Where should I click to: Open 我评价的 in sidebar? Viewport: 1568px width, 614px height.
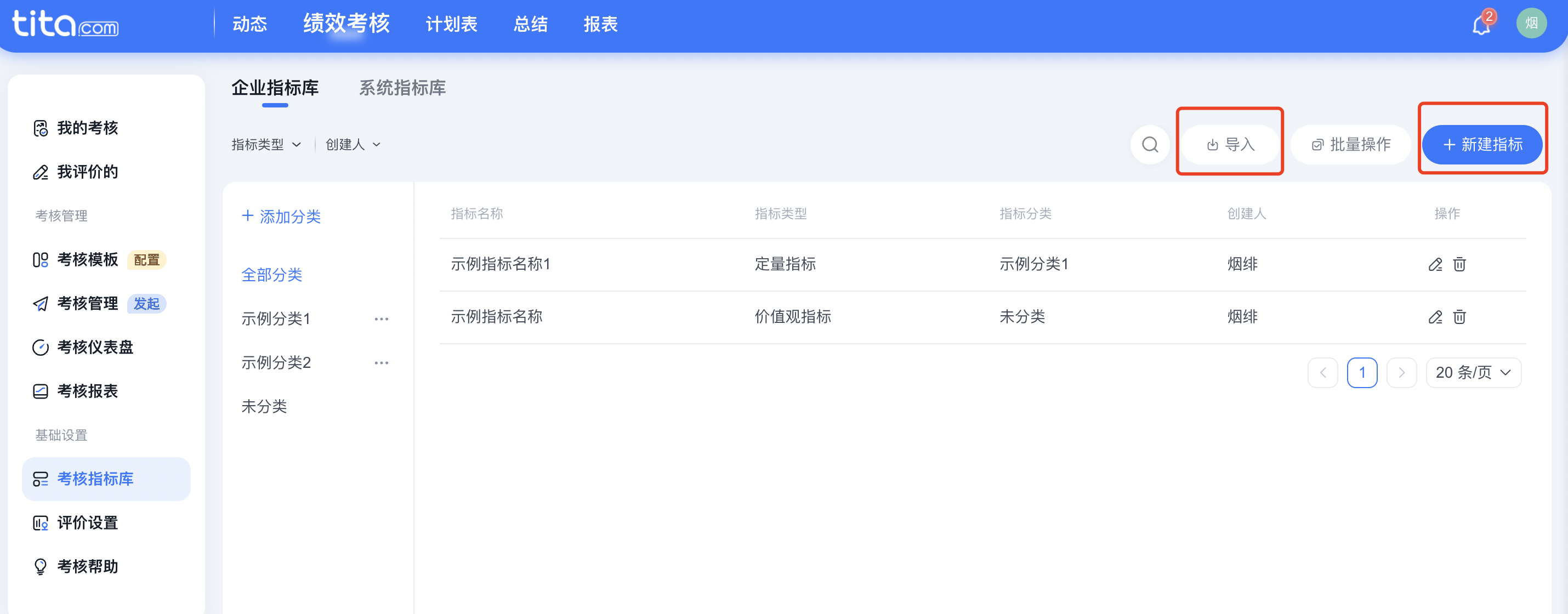[106, 172]
